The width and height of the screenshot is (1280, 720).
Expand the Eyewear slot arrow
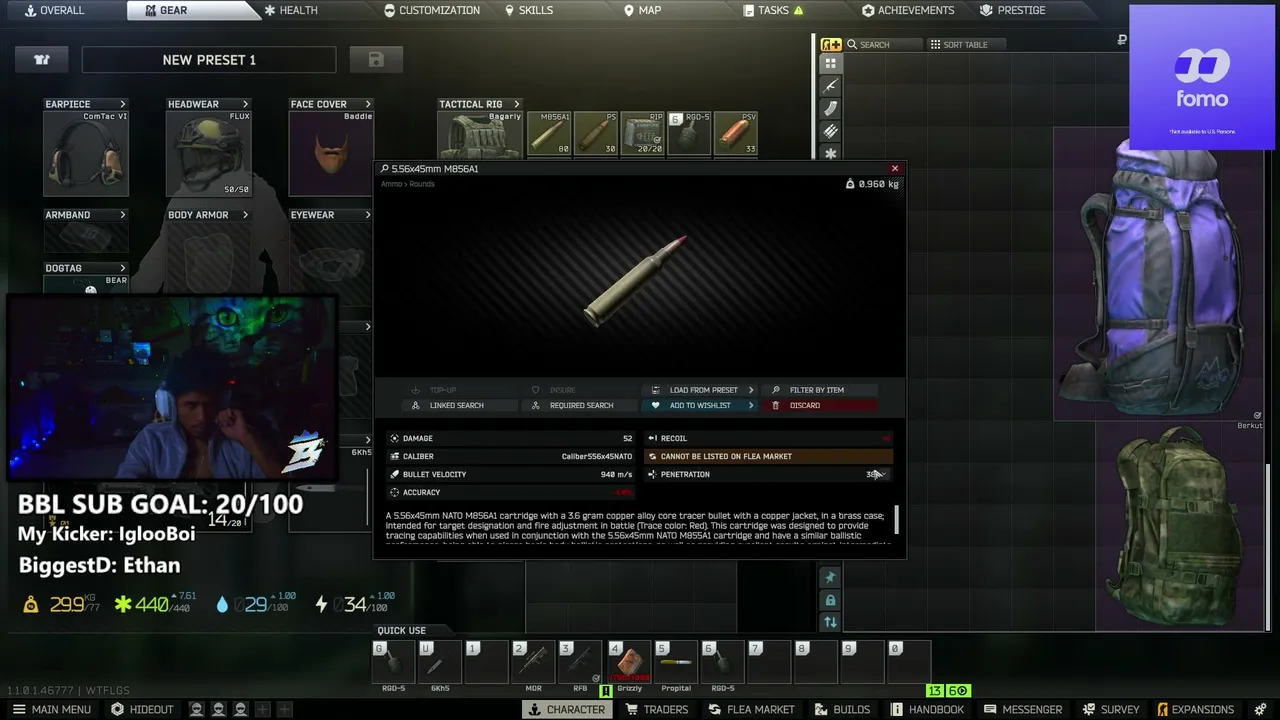[x=368, y=215]
